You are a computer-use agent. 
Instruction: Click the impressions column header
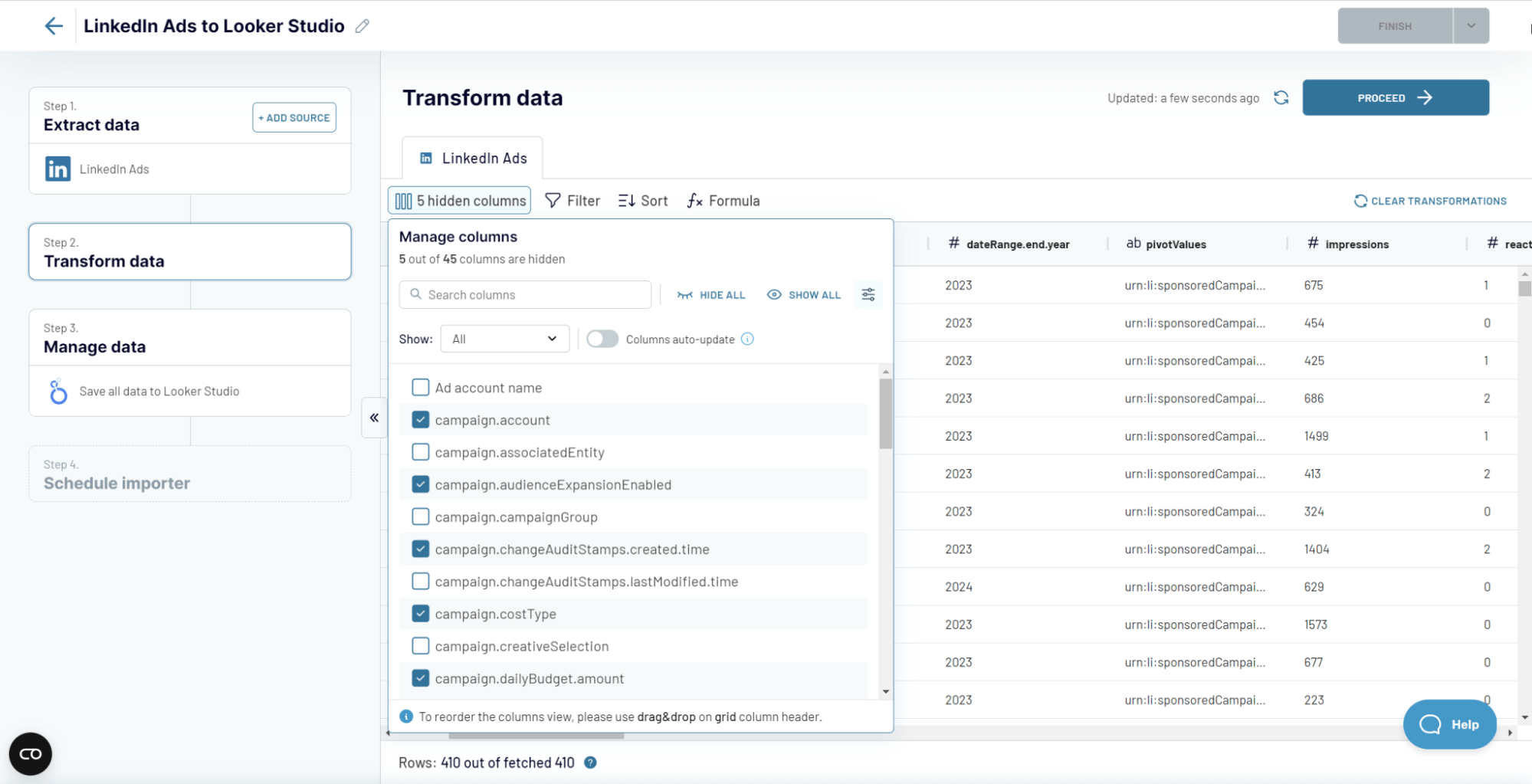click(1376, 244)
